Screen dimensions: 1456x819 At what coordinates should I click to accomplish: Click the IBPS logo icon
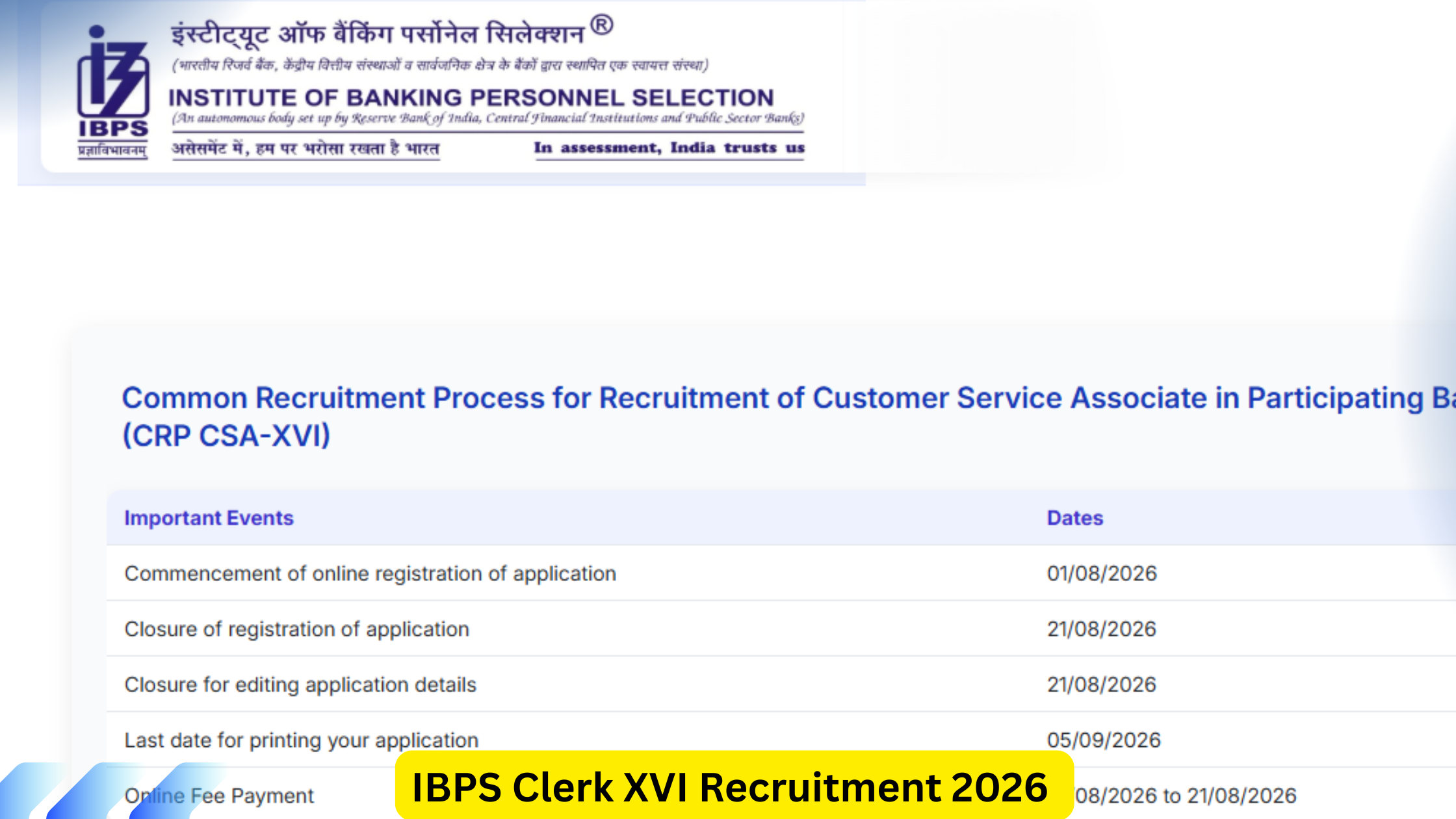[113, 92]
